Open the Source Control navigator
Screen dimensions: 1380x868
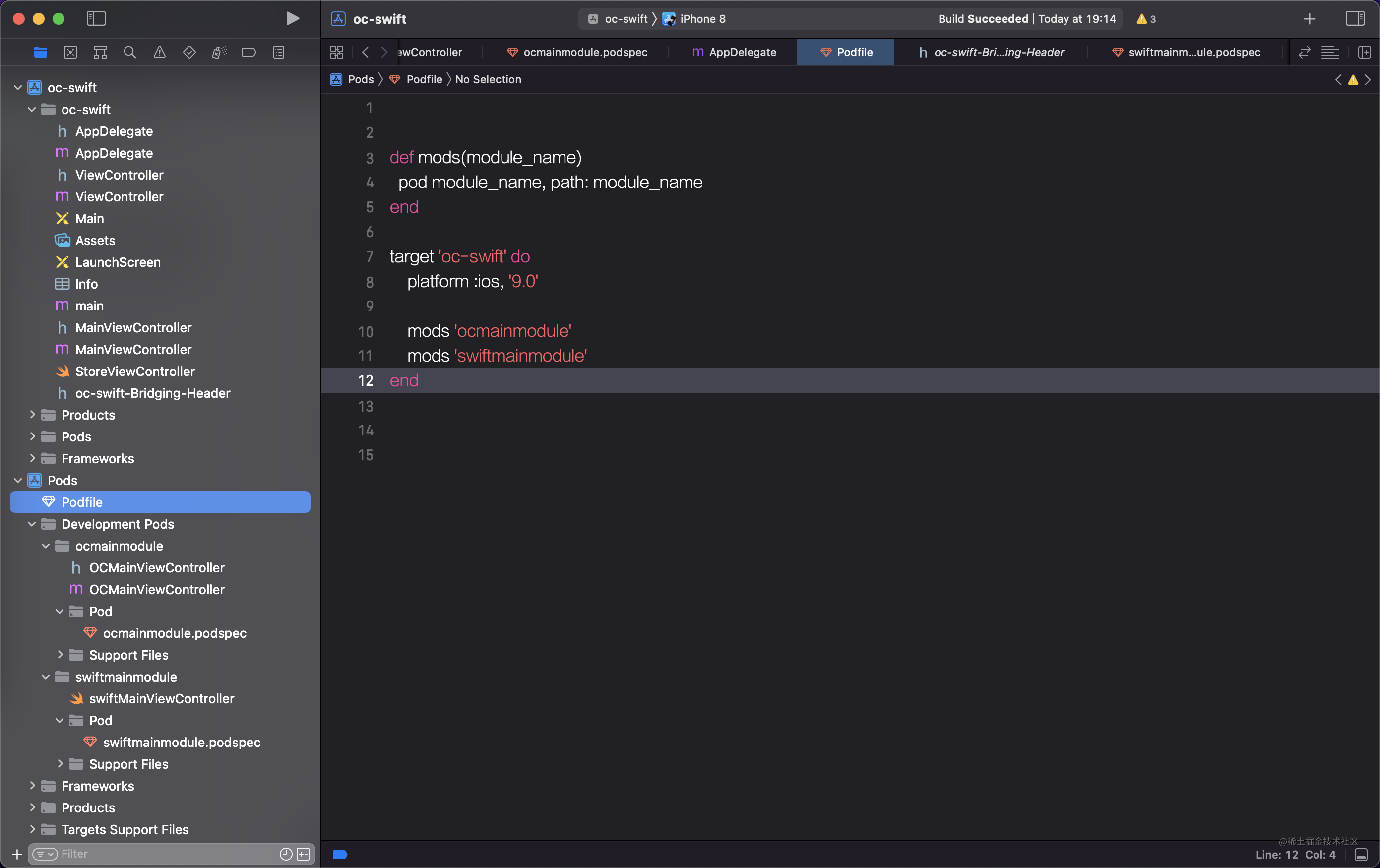(x=70, y=52)
